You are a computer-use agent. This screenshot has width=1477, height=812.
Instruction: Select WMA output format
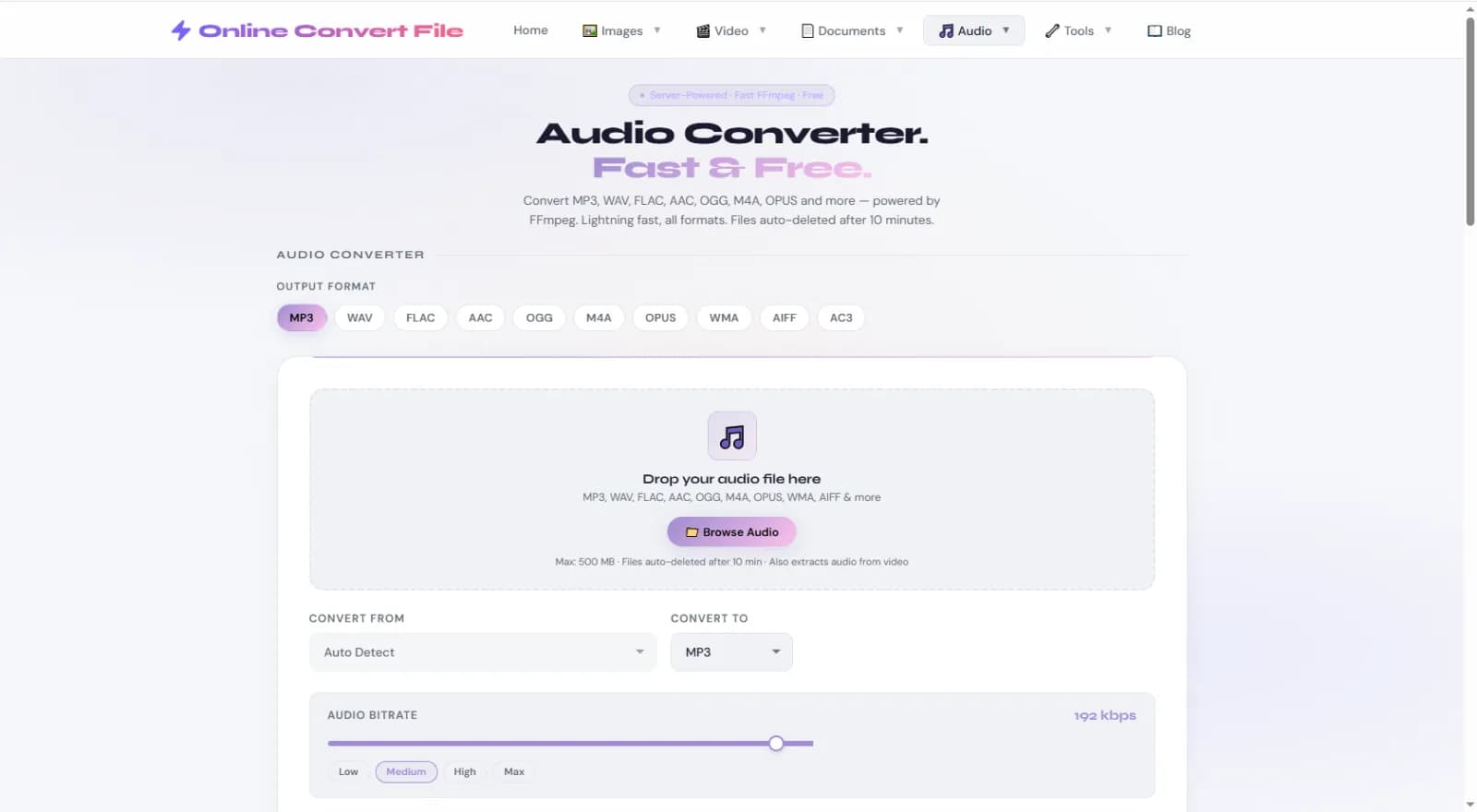pos(724,317)
